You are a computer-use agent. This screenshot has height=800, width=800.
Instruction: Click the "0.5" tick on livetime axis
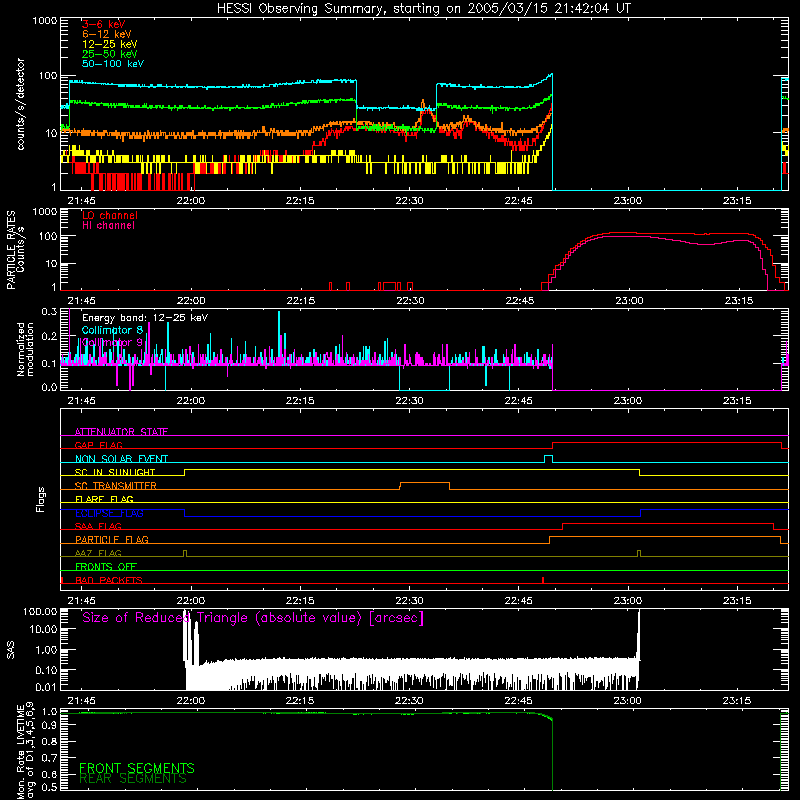(49, 787)
